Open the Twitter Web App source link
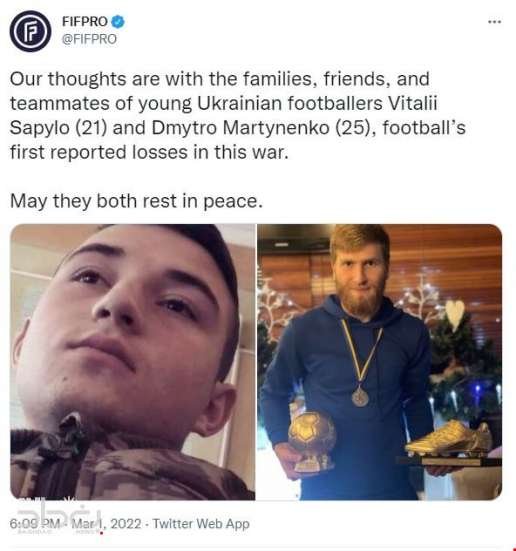Image resolution: width=516 pixels, height=551 pixels. pyautogui.click(x=201, y=524)
